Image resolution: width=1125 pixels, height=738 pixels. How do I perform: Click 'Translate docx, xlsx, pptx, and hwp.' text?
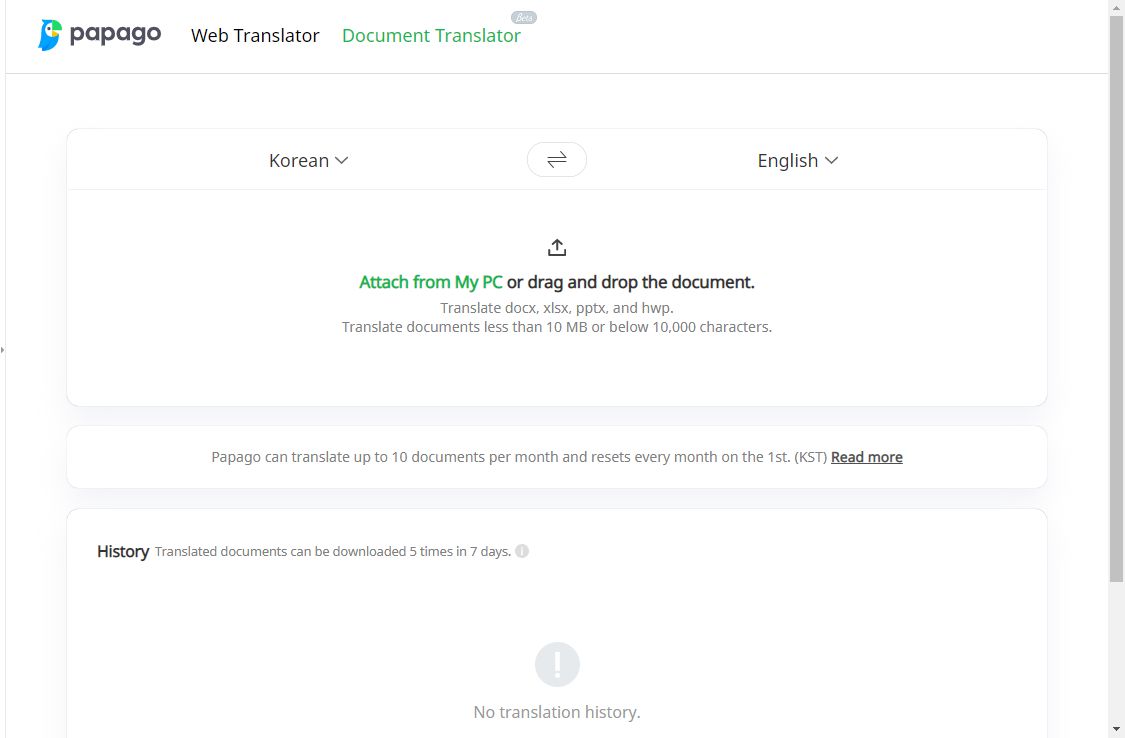[557, 308]
